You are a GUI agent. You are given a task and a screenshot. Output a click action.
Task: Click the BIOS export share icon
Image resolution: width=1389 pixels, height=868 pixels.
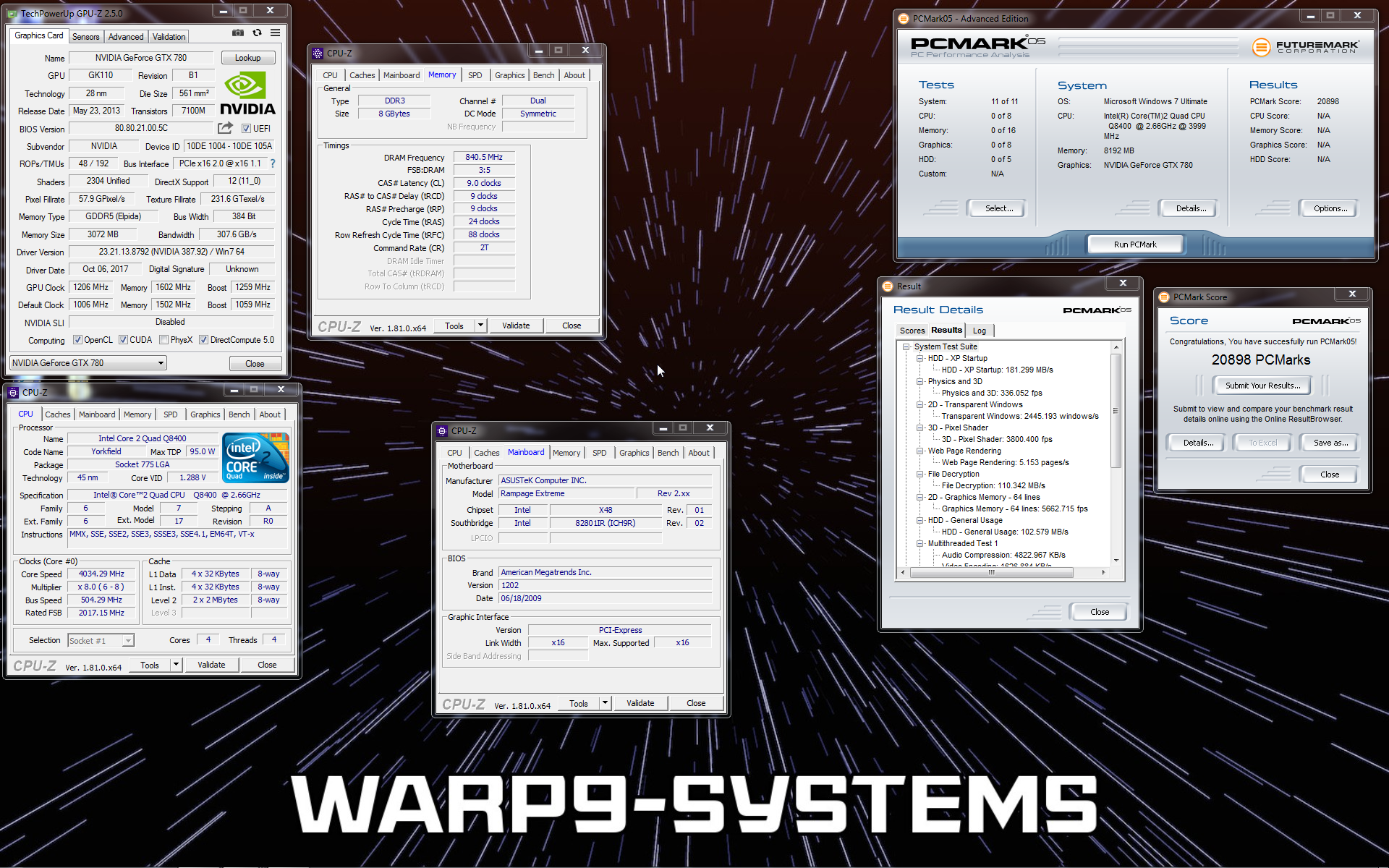pos(225,128)
